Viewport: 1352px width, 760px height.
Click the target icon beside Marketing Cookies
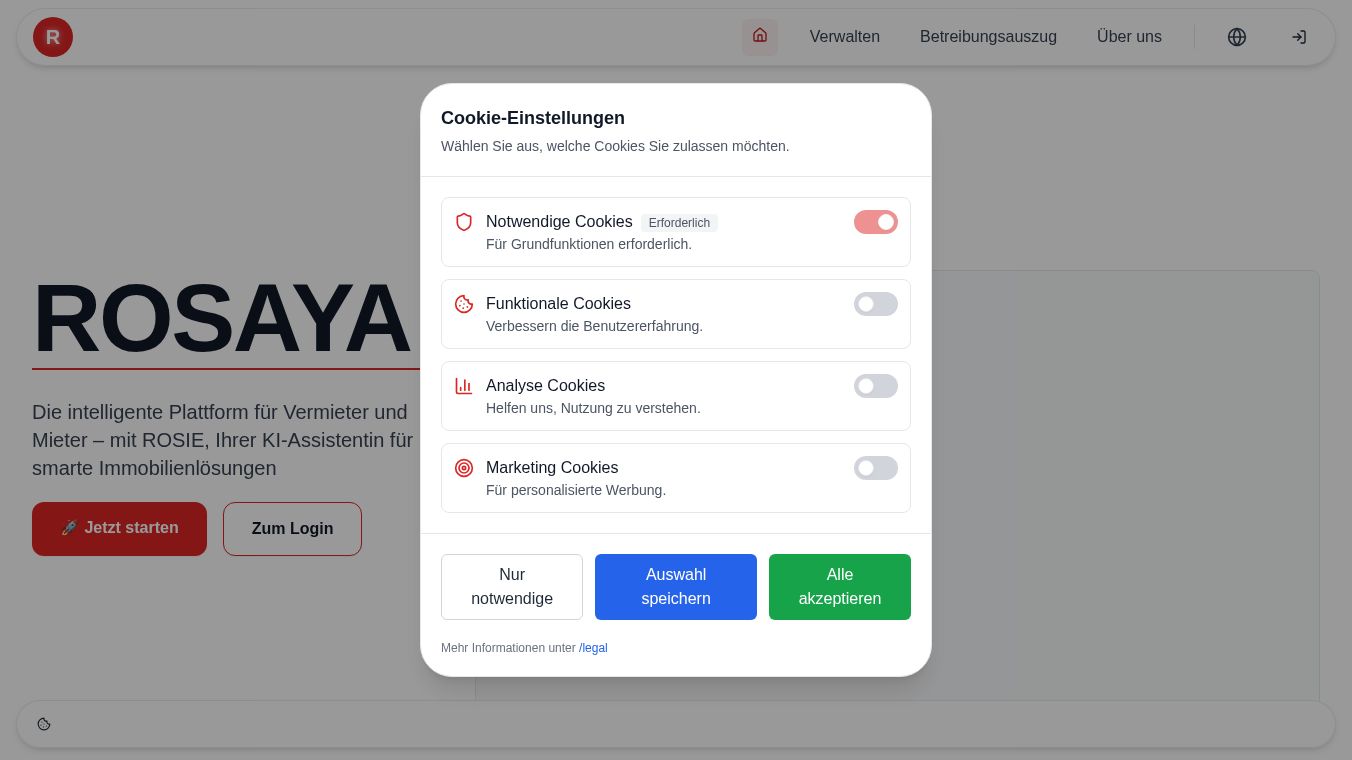464,468
